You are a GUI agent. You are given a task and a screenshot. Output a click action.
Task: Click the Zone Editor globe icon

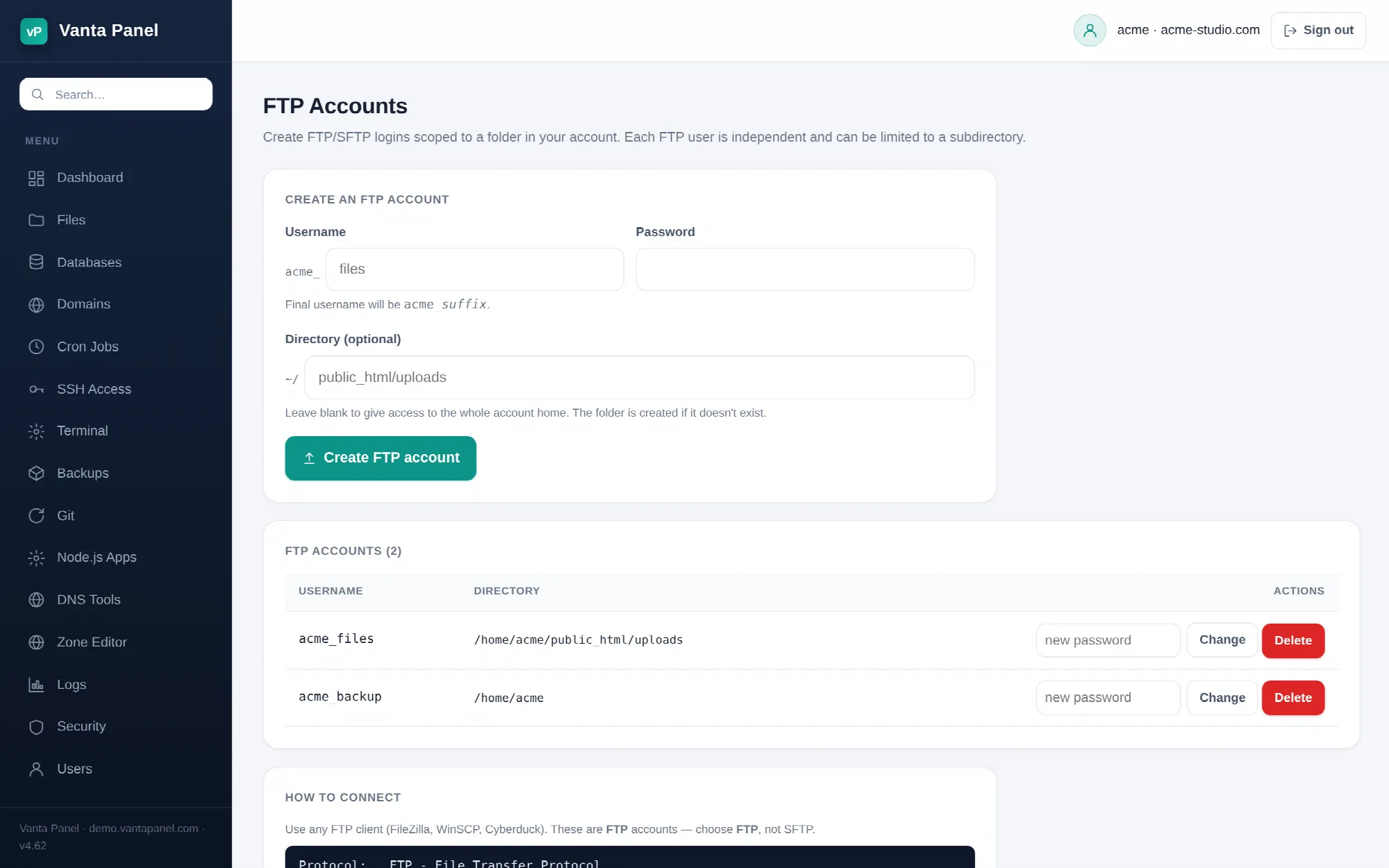pos(36,642)
